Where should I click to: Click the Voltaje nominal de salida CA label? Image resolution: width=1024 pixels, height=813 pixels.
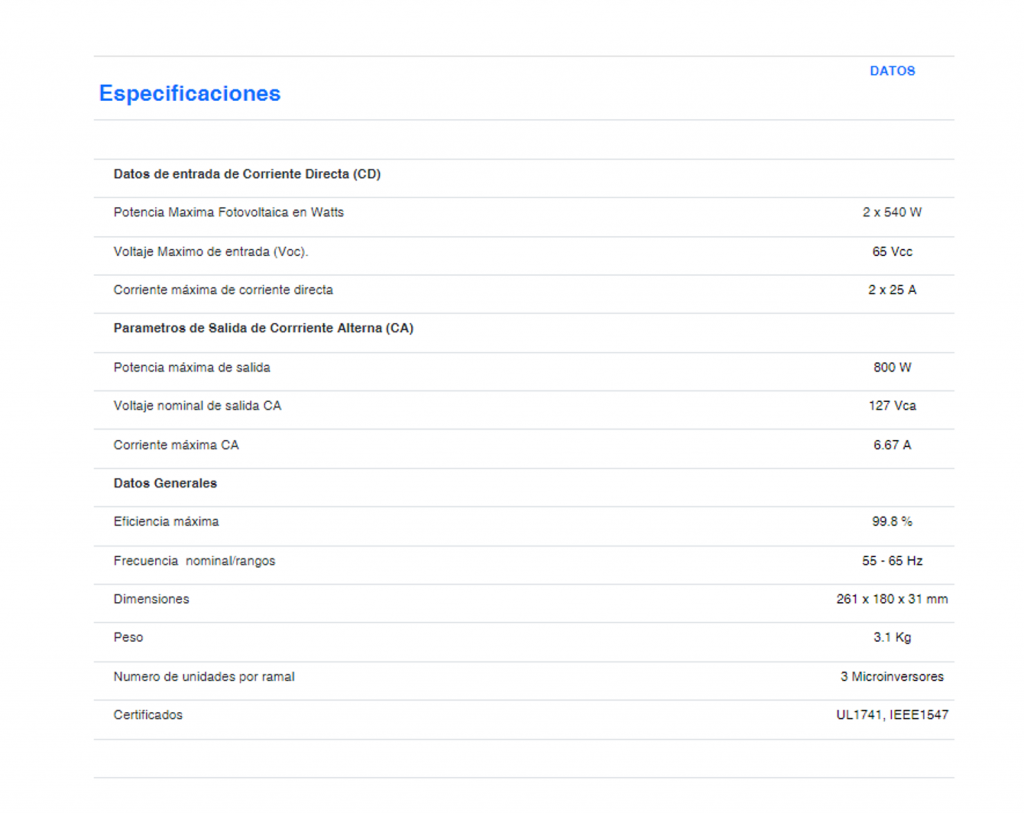[x=197, y=406]
